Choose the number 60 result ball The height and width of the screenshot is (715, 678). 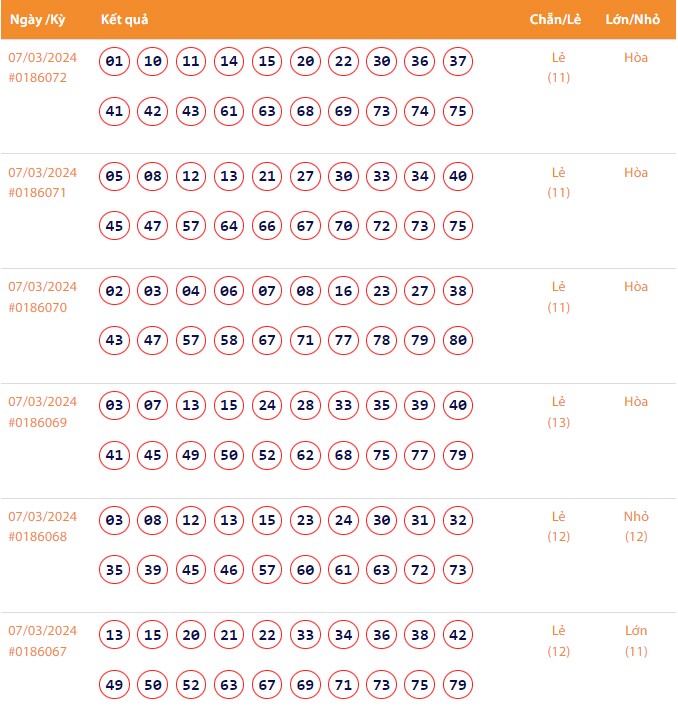click(305, 570)
